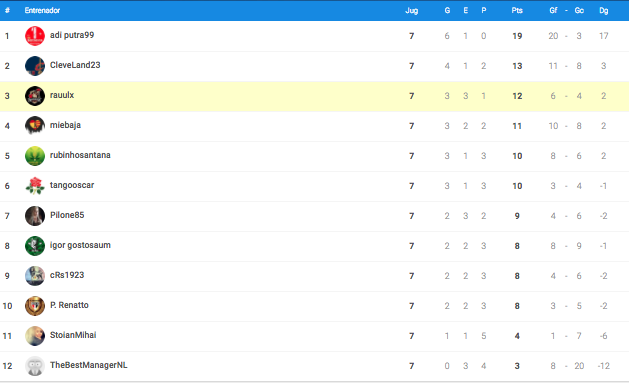The width and height of the screenshot is (629, 383).
Task: Select Pilone85's avatar picture
Action: (35, 216)
